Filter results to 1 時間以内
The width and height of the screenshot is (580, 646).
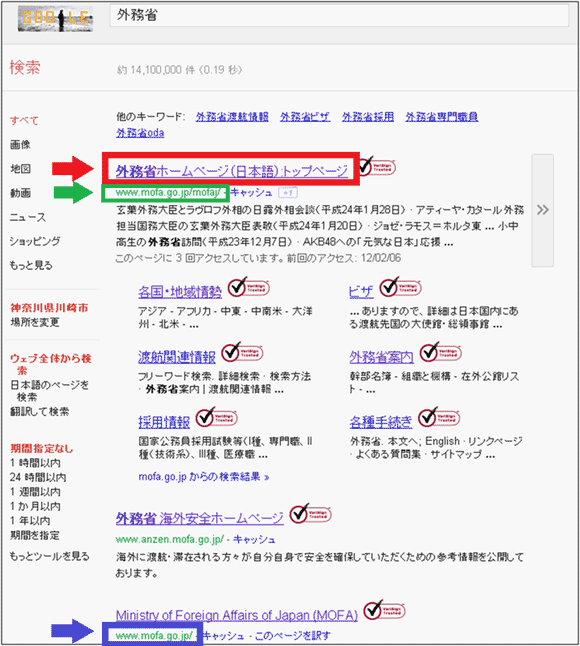(x=35, y=463)
